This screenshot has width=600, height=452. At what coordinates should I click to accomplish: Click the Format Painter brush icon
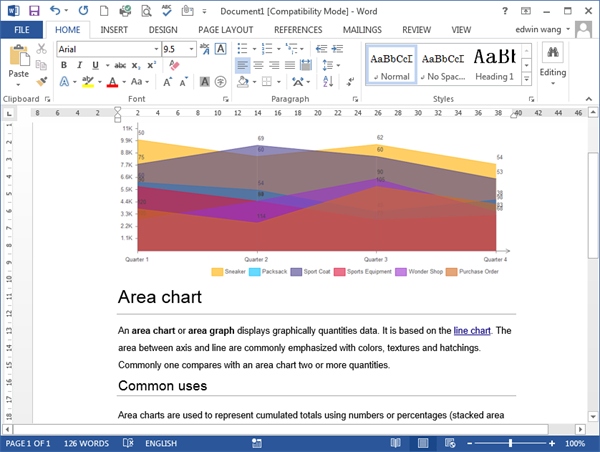(42, 82)
